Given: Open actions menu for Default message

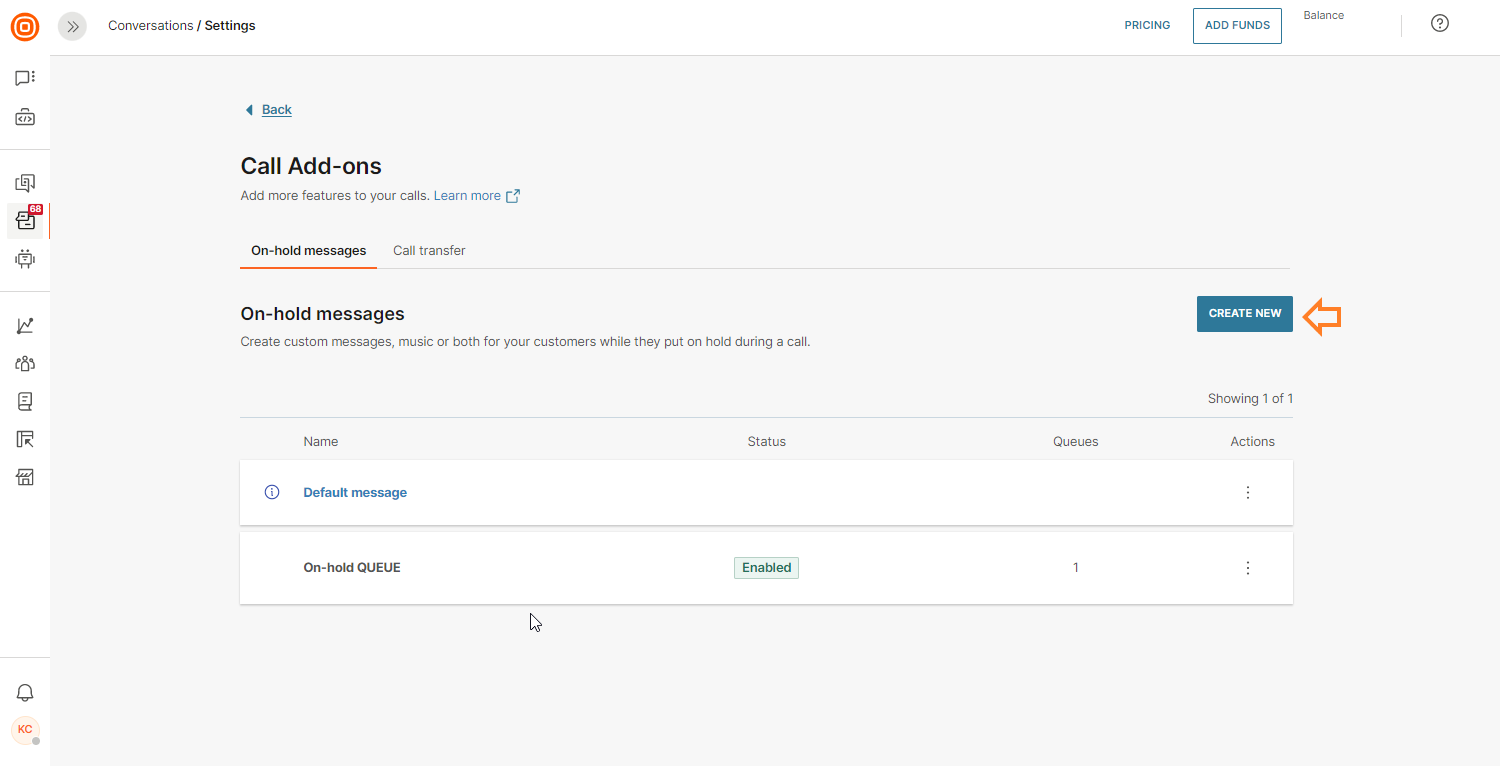Looking at the screenshot, I should [1247, 493].
